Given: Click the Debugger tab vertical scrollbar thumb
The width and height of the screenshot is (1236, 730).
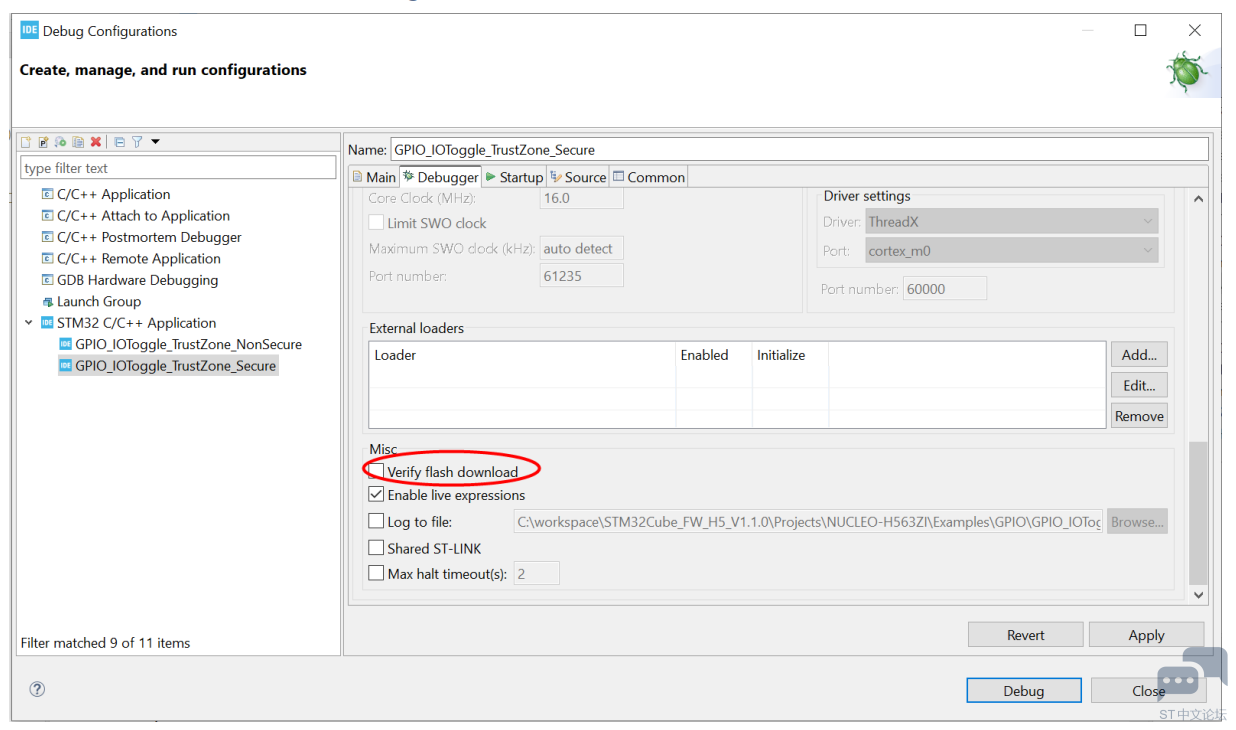Looking at the screenshot, I should (x=1198, y=513).
